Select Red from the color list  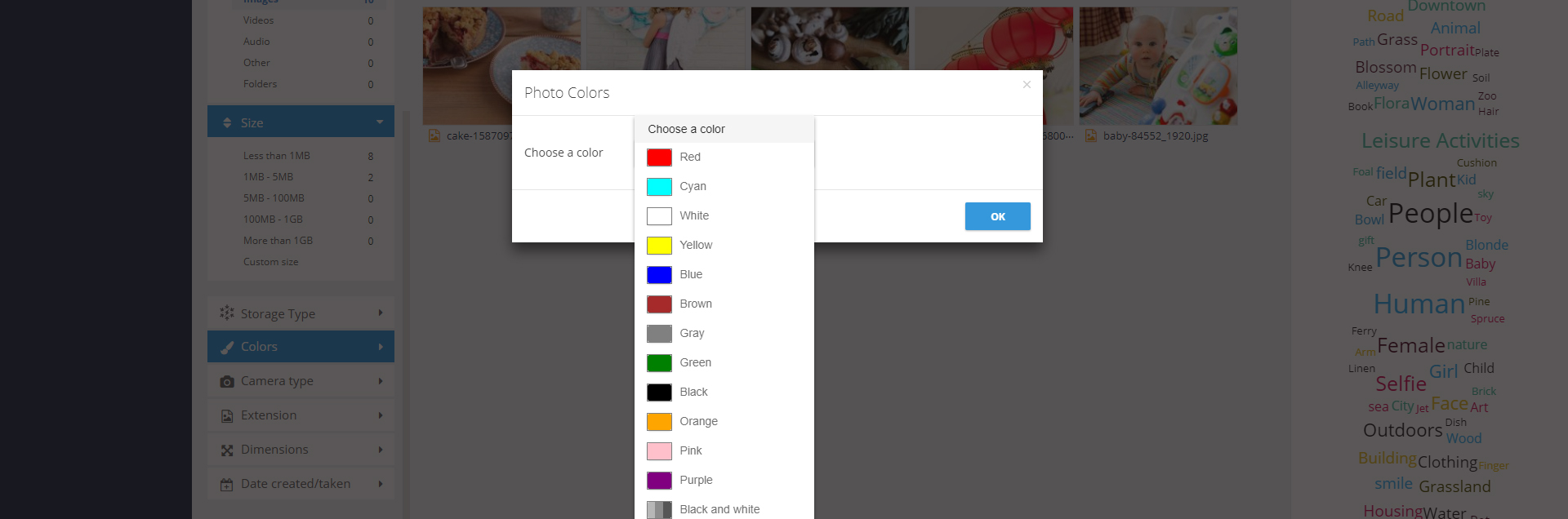pyautogui.click(x=690, y=157)
